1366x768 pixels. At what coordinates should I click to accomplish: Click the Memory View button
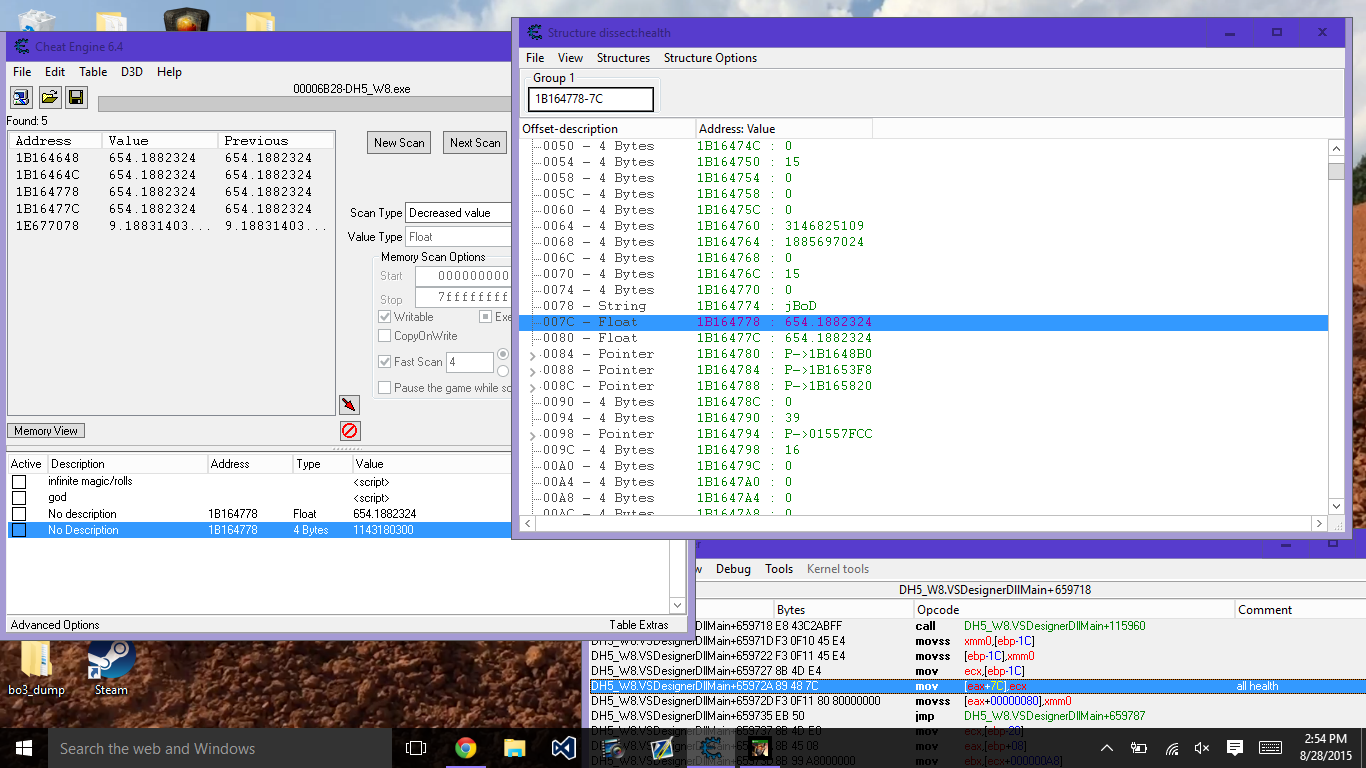coord(46,431)
